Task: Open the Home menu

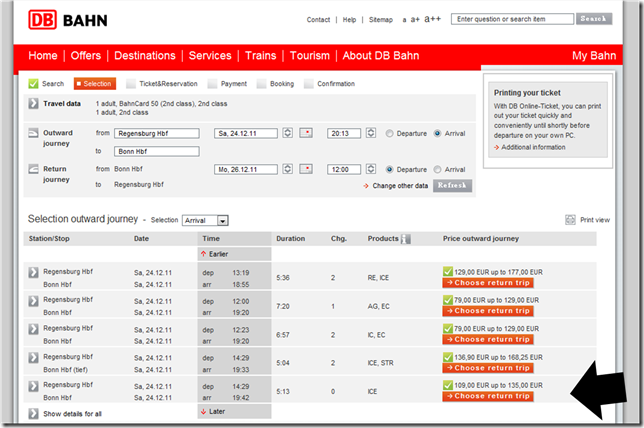Action: (x=43, y=55)
